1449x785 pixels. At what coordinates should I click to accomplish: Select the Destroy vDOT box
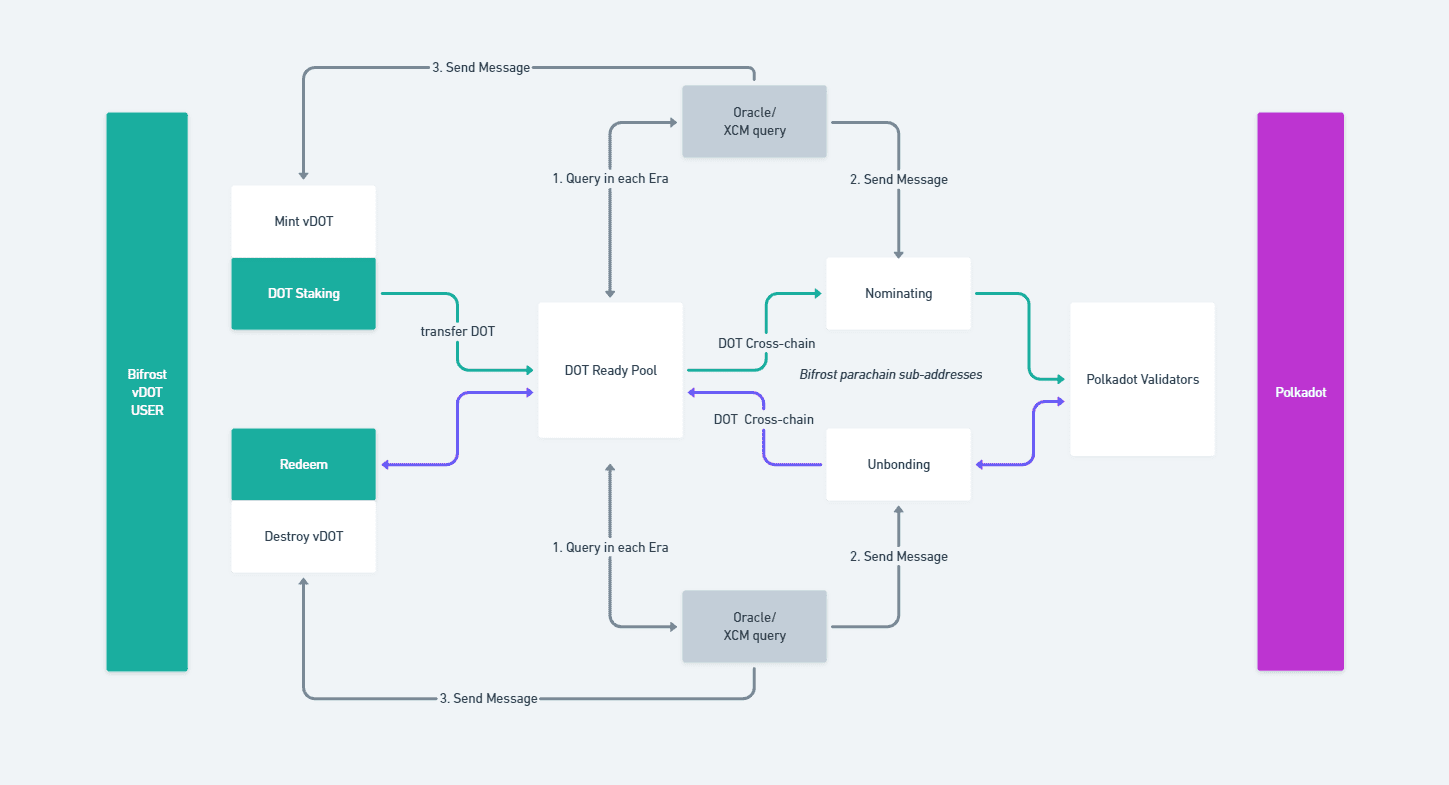point(304,536)
